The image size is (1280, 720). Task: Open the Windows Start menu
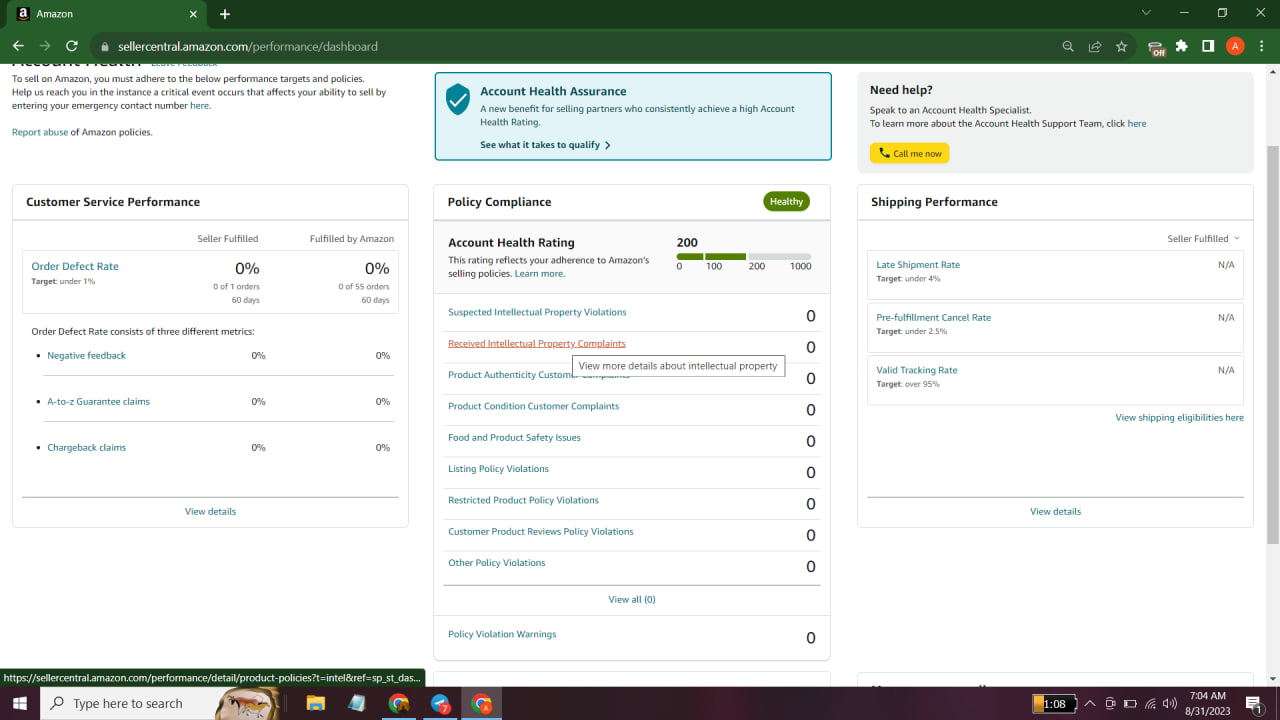click(19, 703)
